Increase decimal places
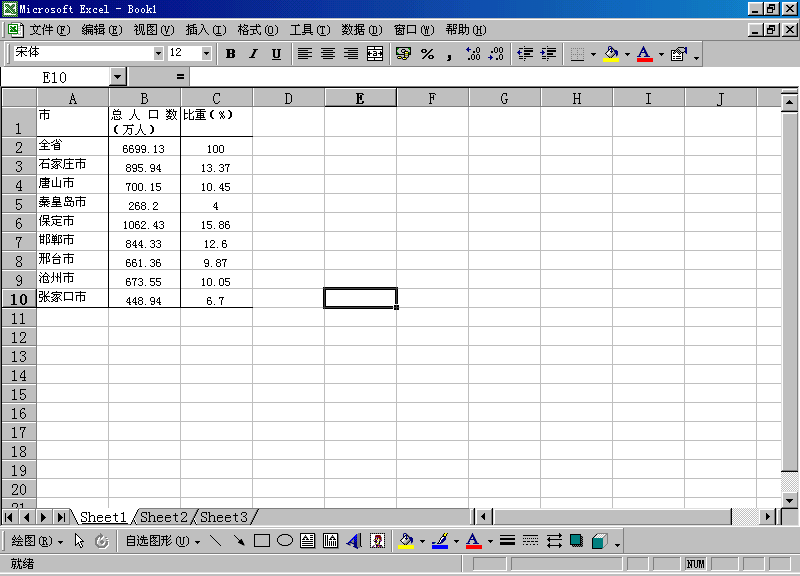The height and width of the screenshot is (576, 800). 473,54
